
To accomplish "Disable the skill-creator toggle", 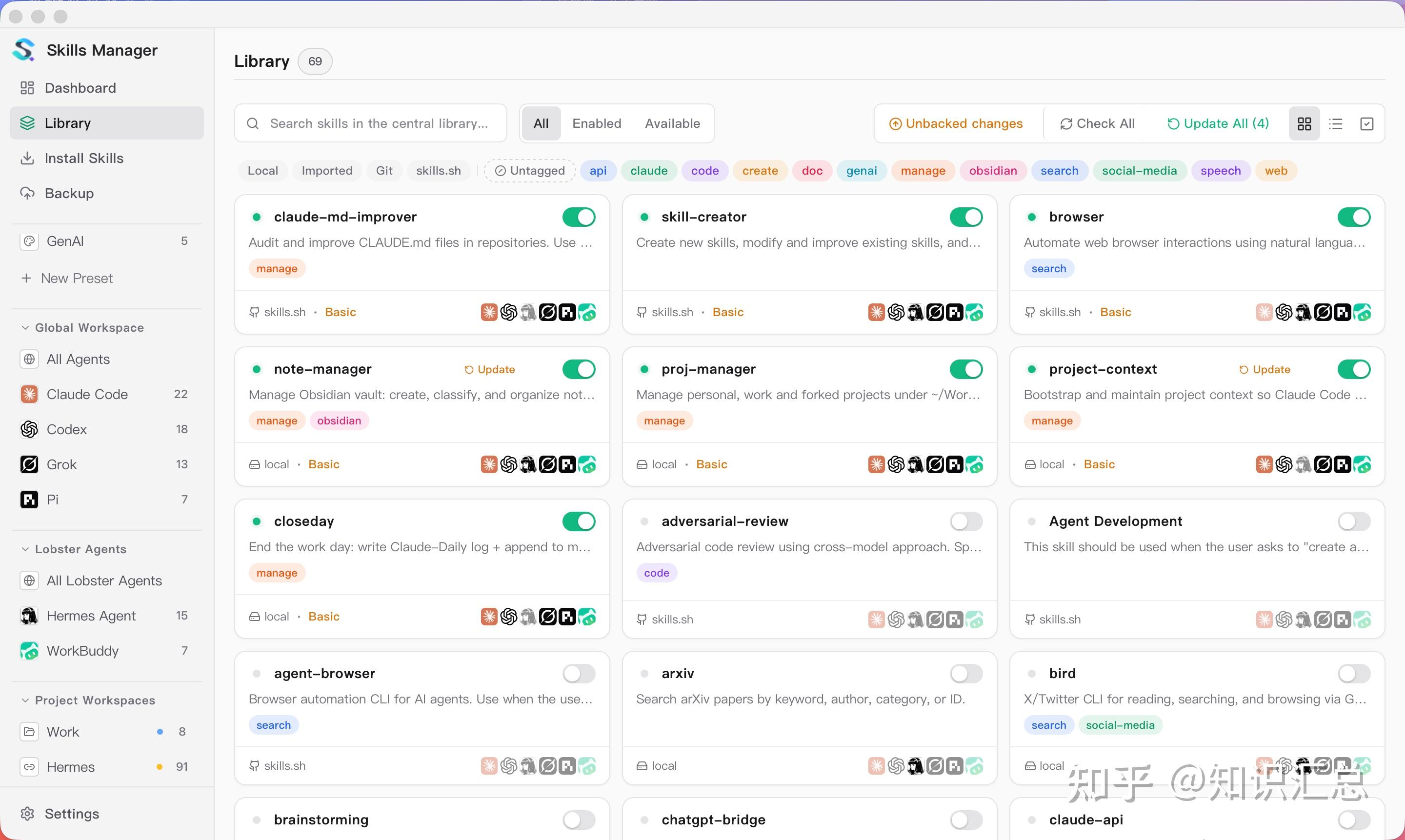I will (x=966, y=217).
